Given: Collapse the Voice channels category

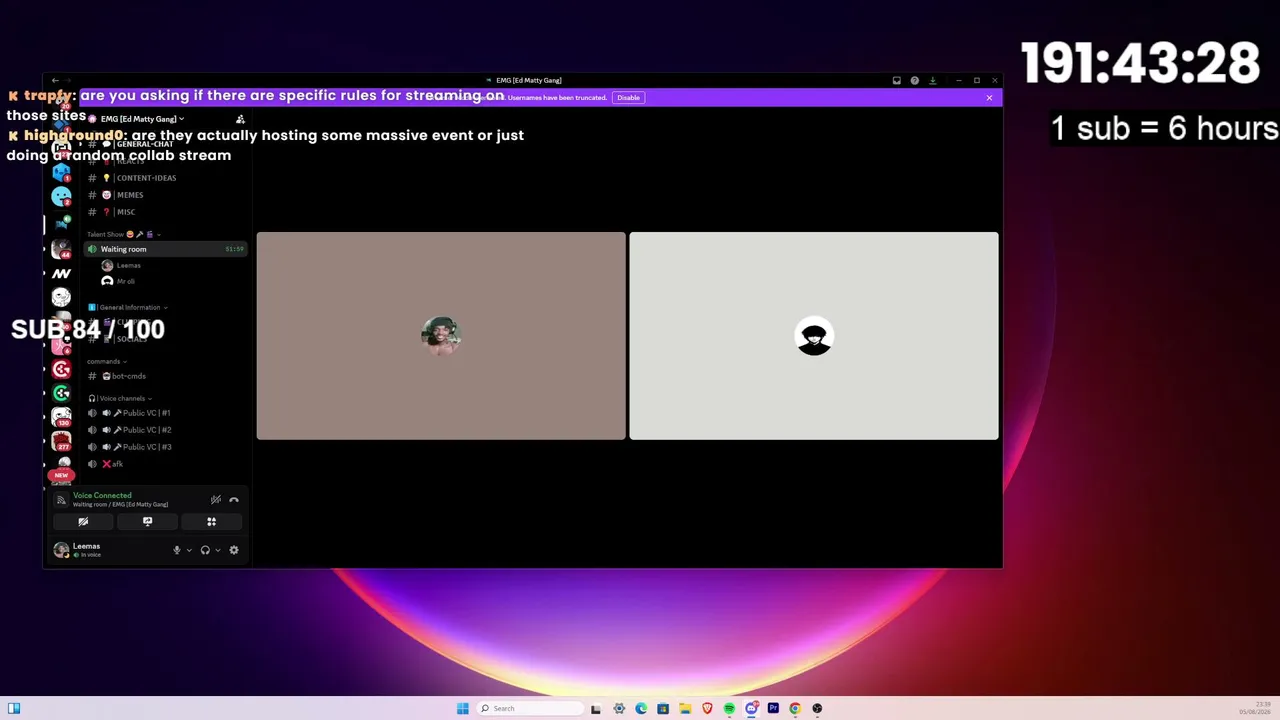Looking at the screenshot, I should coord(120,398).
